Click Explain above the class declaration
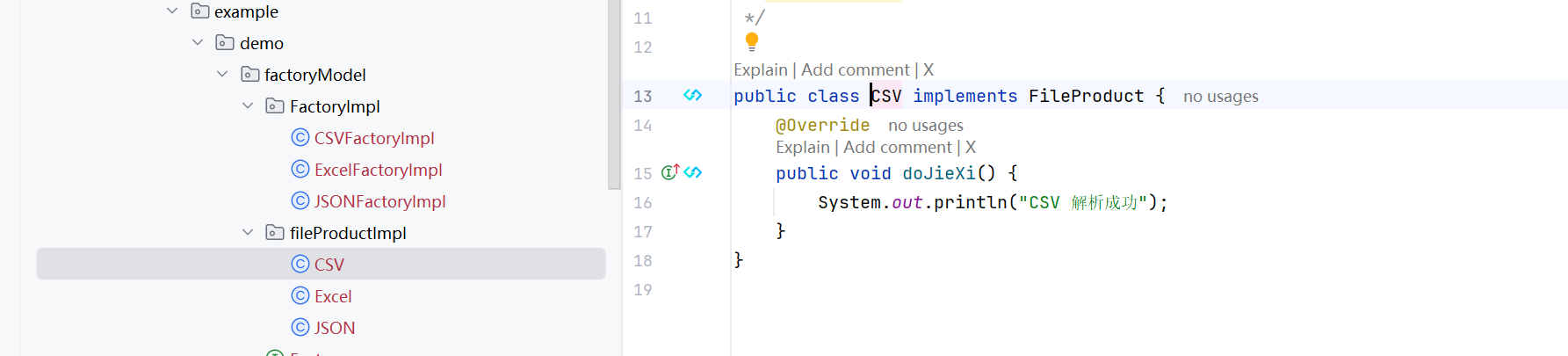1568x356 pixels. click(760, 69)
